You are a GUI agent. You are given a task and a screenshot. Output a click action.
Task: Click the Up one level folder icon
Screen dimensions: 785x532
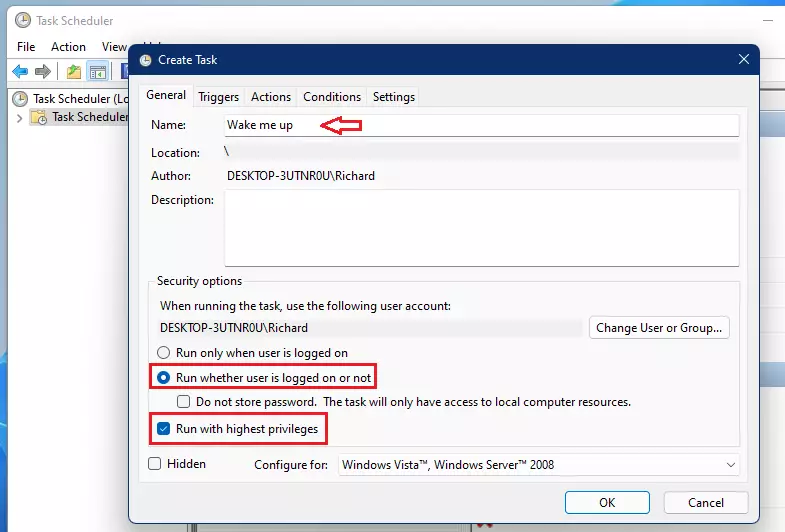(x=74, y=72)
